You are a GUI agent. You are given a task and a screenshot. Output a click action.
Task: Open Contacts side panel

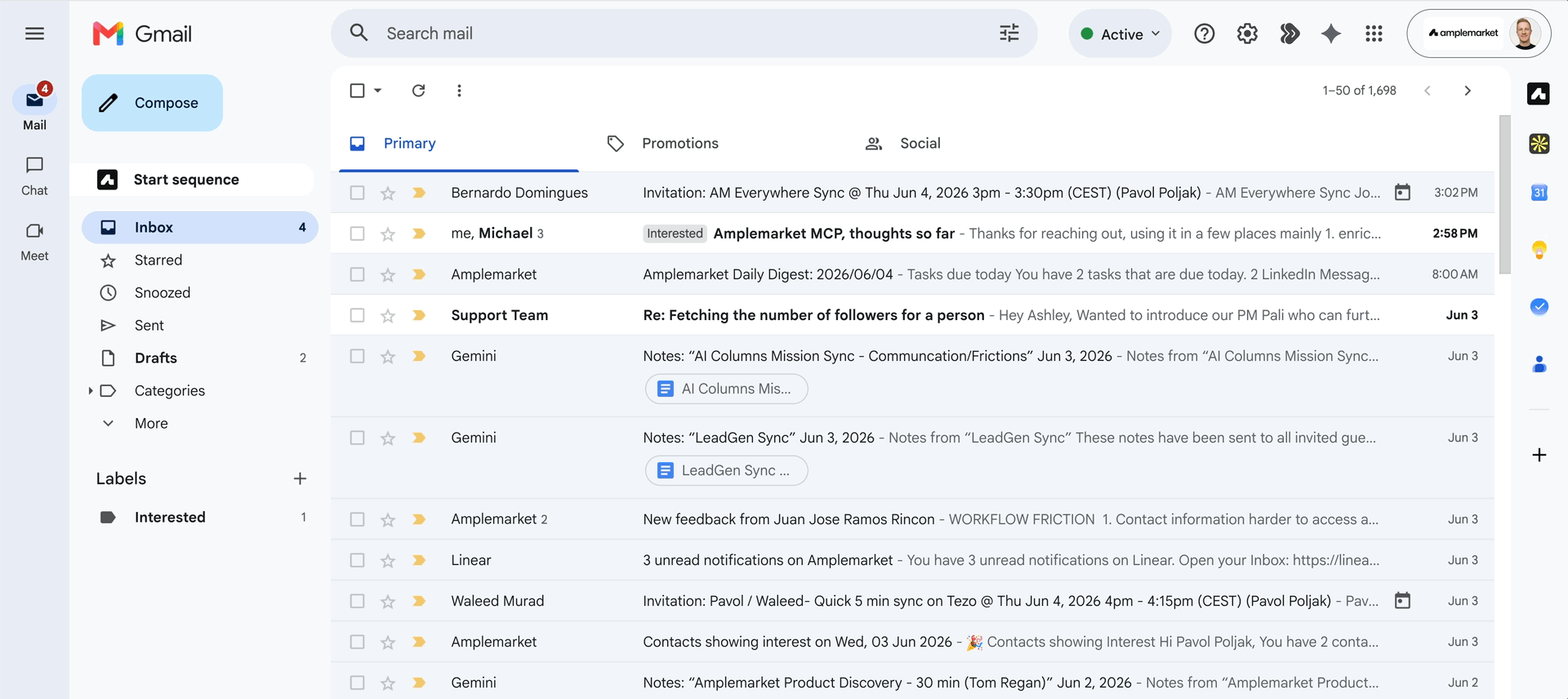tap(1539, 364)
